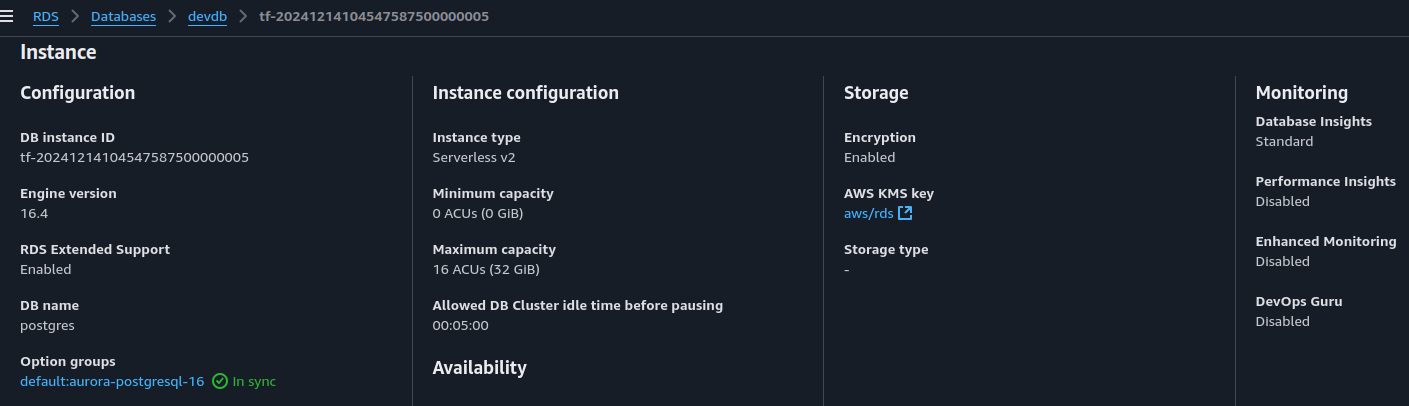Select the current instance breadcrumb text

click(x=374, y=17)
